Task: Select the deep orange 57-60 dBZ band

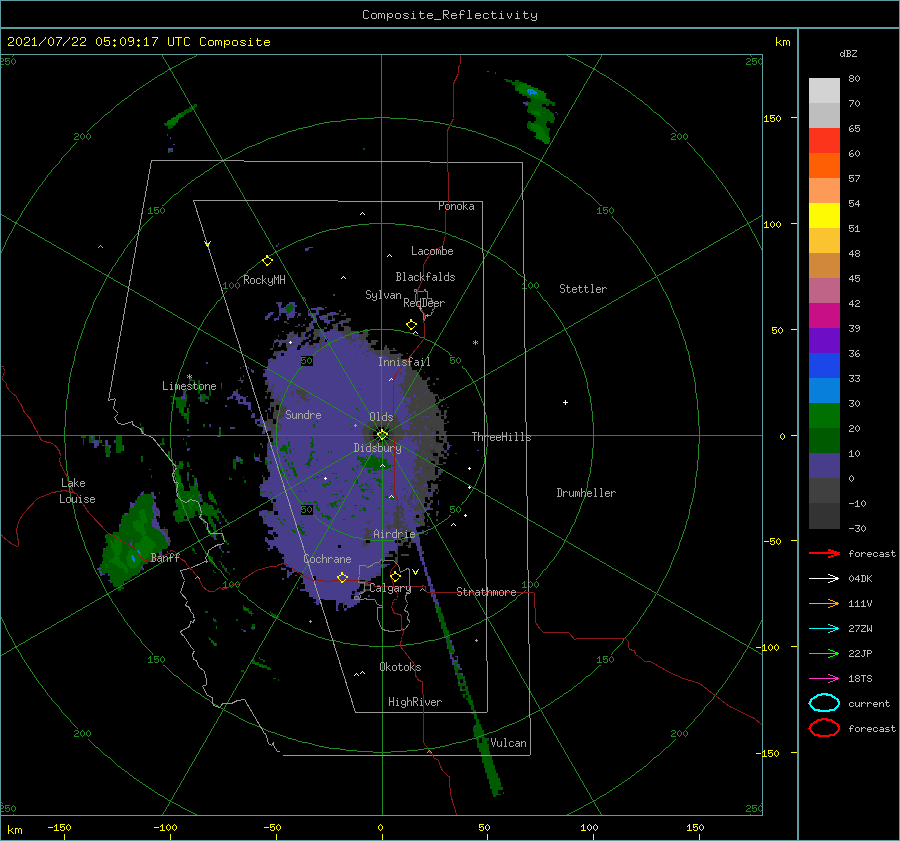Action: (824, 166)
